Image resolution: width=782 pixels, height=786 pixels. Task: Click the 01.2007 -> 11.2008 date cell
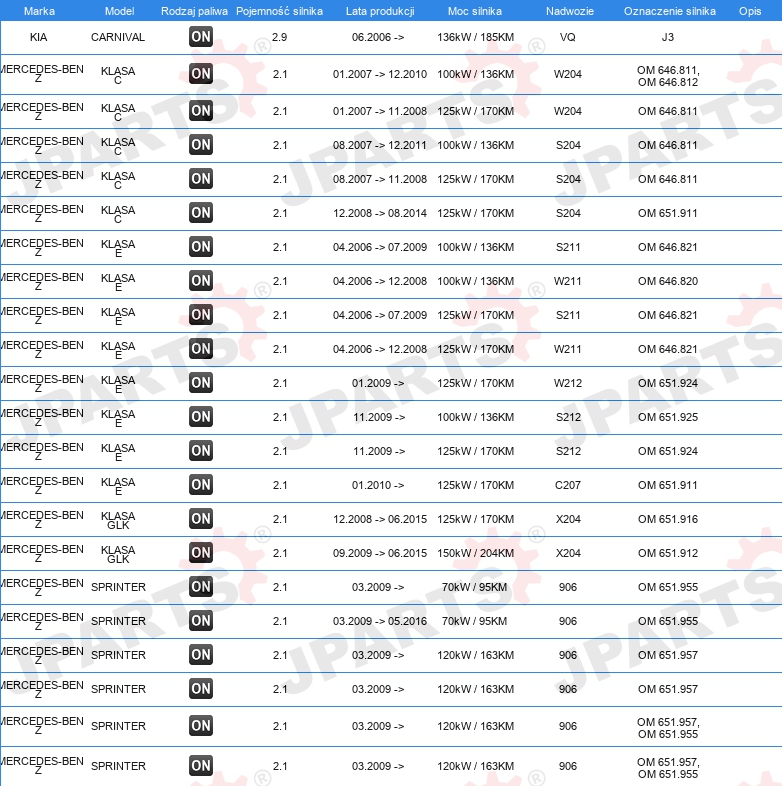[379, 111]
